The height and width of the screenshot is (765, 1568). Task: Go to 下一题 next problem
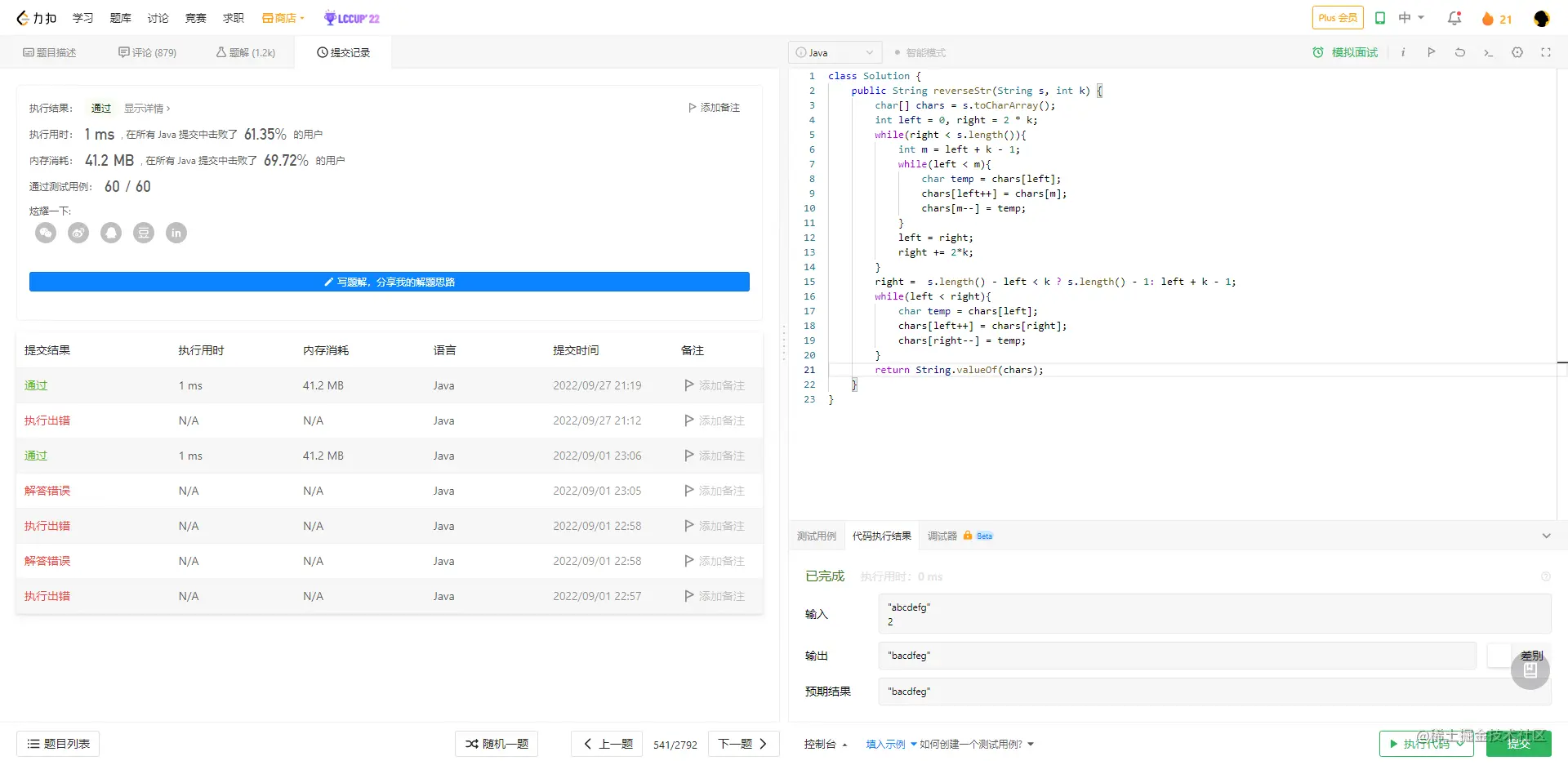coord(743,744)
